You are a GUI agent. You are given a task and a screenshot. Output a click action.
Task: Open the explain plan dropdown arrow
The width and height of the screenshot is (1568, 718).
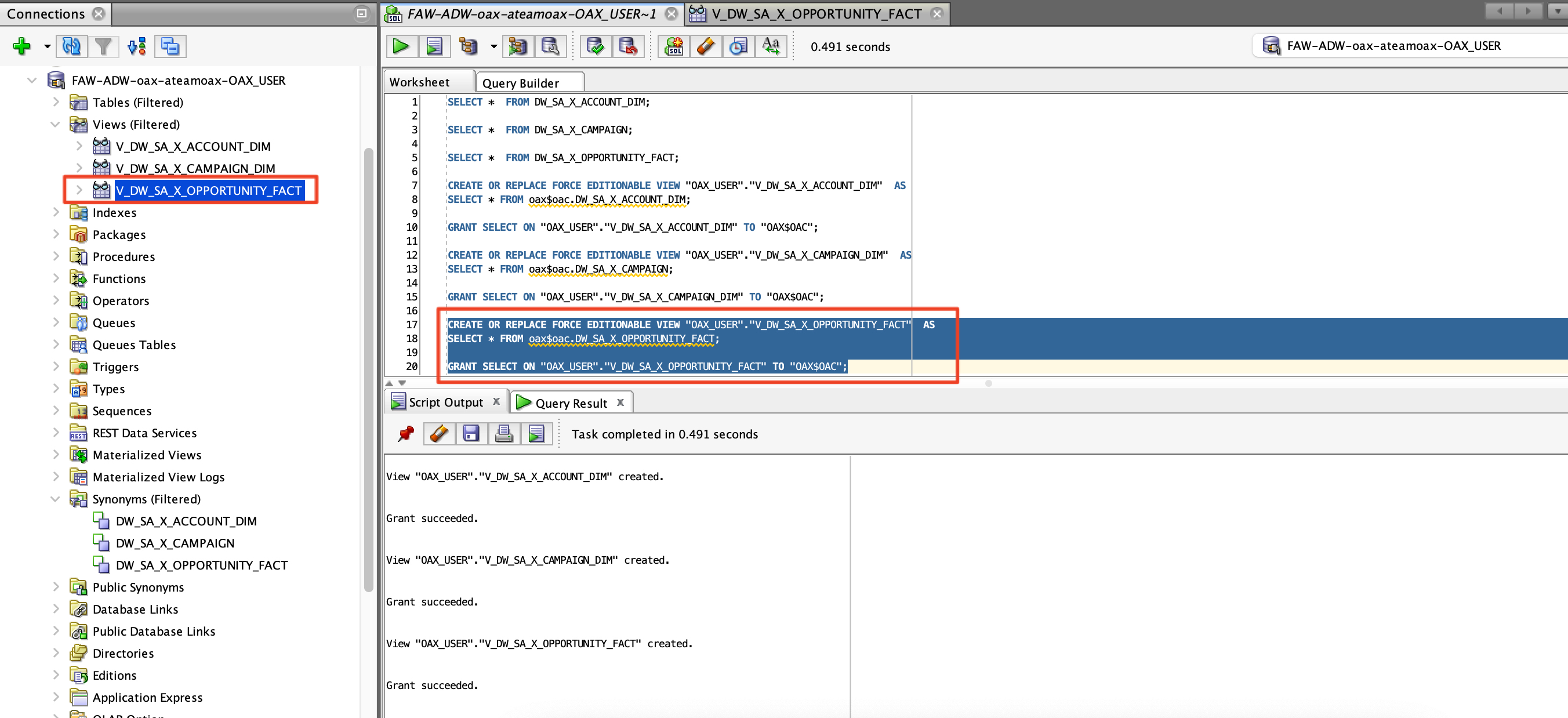(x=493, y=46)
